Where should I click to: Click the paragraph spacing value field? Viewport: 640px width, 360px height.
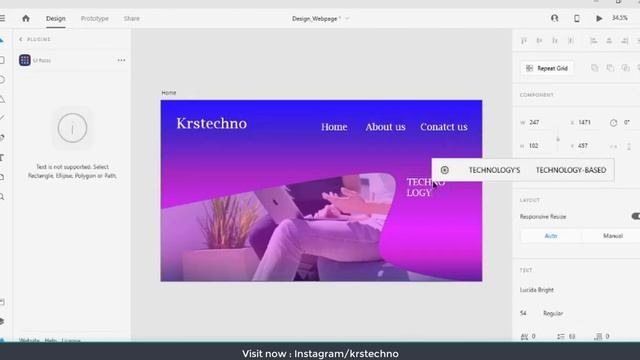(x=608, y=336)
